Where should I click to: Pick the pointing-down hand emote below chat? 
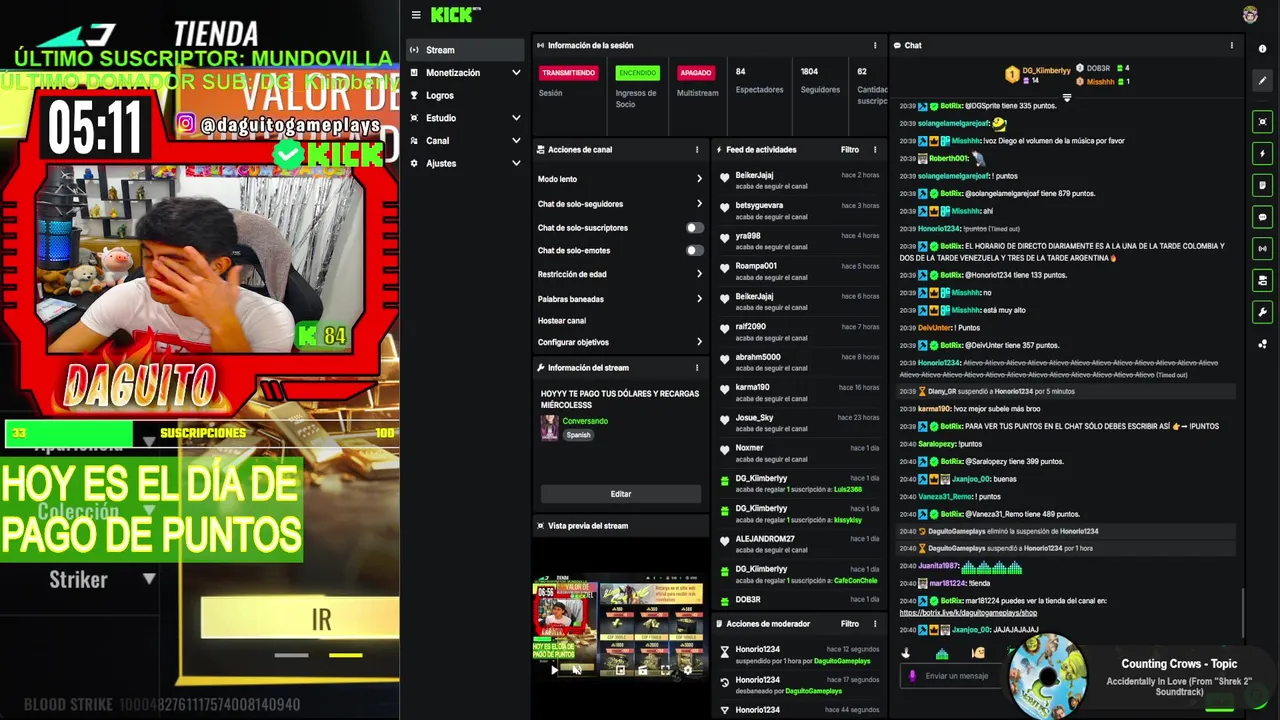pos(906,653)
